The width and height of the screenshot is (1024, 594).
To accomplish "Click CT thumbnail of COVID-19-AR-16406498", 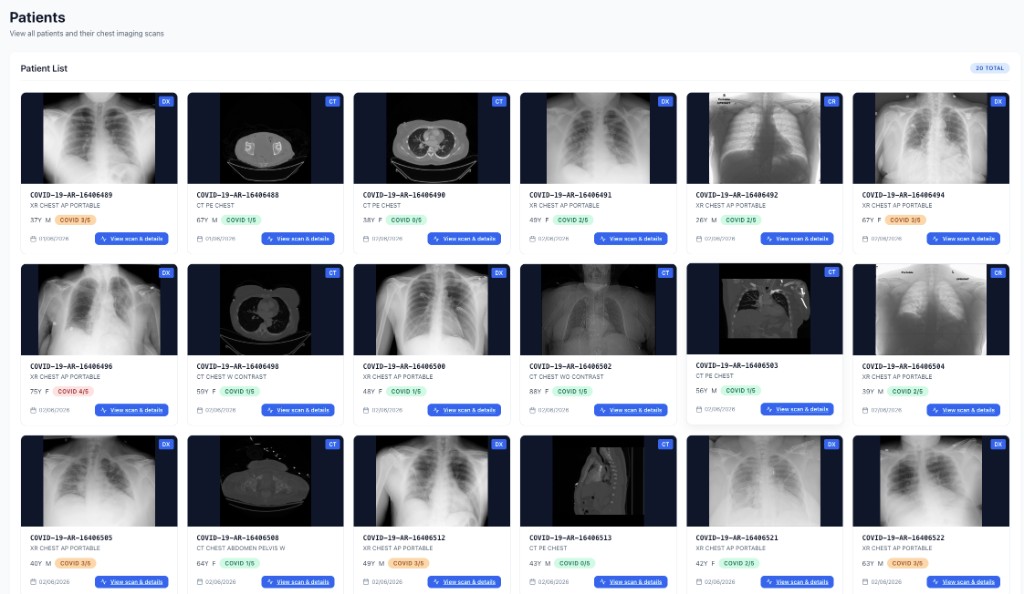I will pos(265,309).
